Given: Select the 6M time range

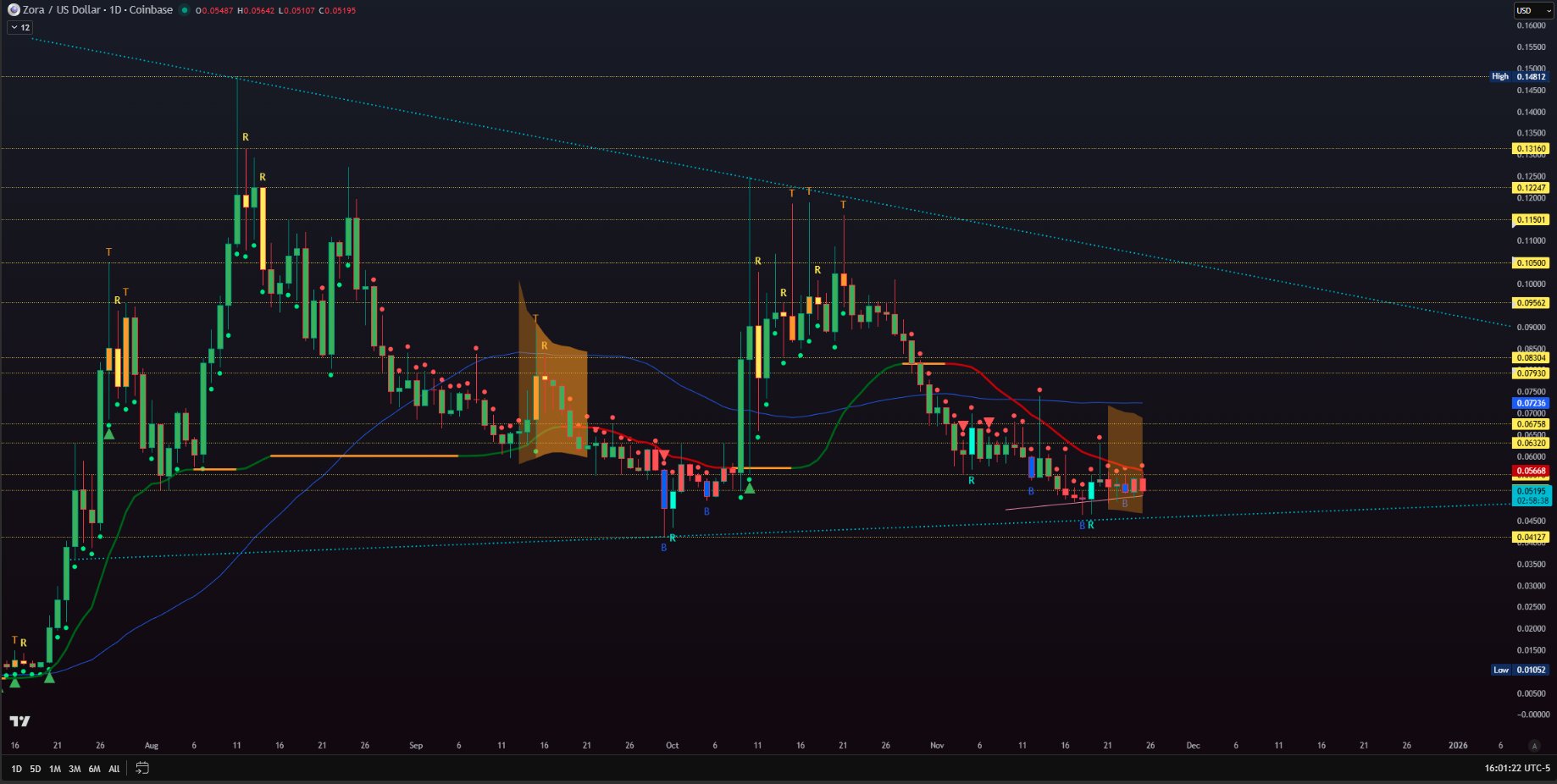Looking at the screenshot, I should (94, 769).
